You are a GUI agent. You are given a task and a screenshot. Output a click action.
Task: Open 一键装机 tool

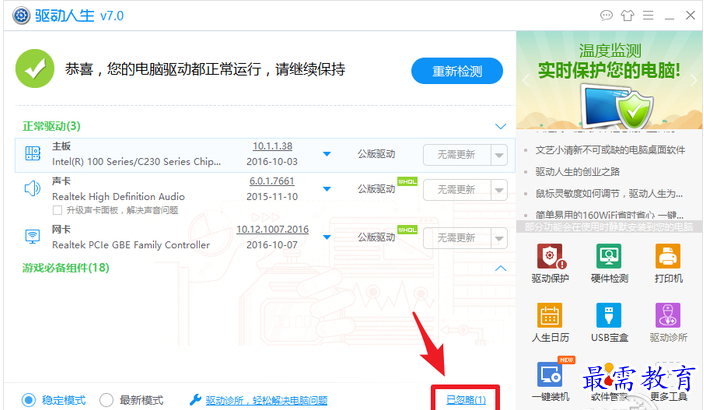[550, 381]
